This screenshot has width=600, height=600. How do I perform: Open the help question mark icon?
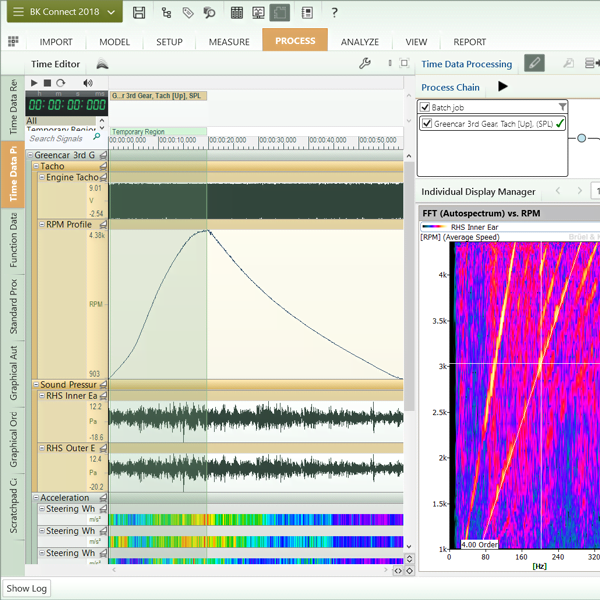pos(334,13)
